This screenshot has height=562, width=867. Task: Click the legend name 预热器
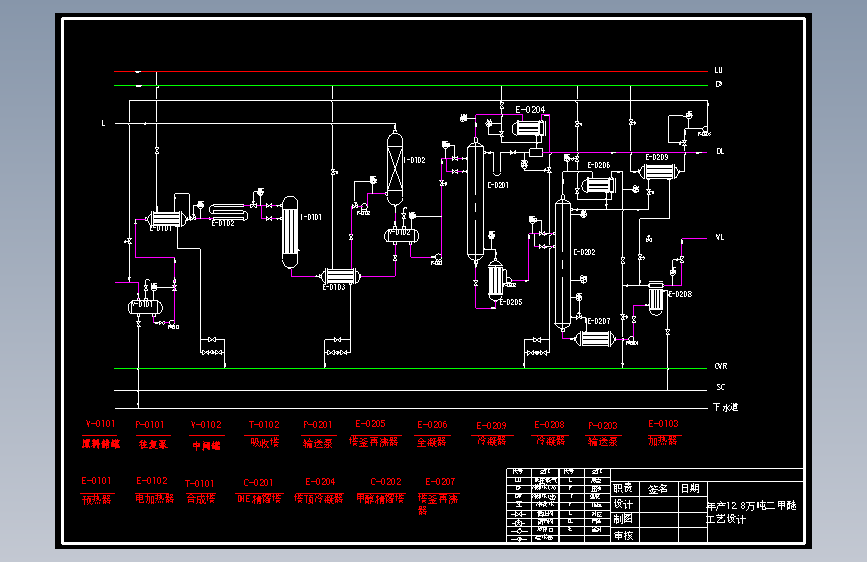97,499
